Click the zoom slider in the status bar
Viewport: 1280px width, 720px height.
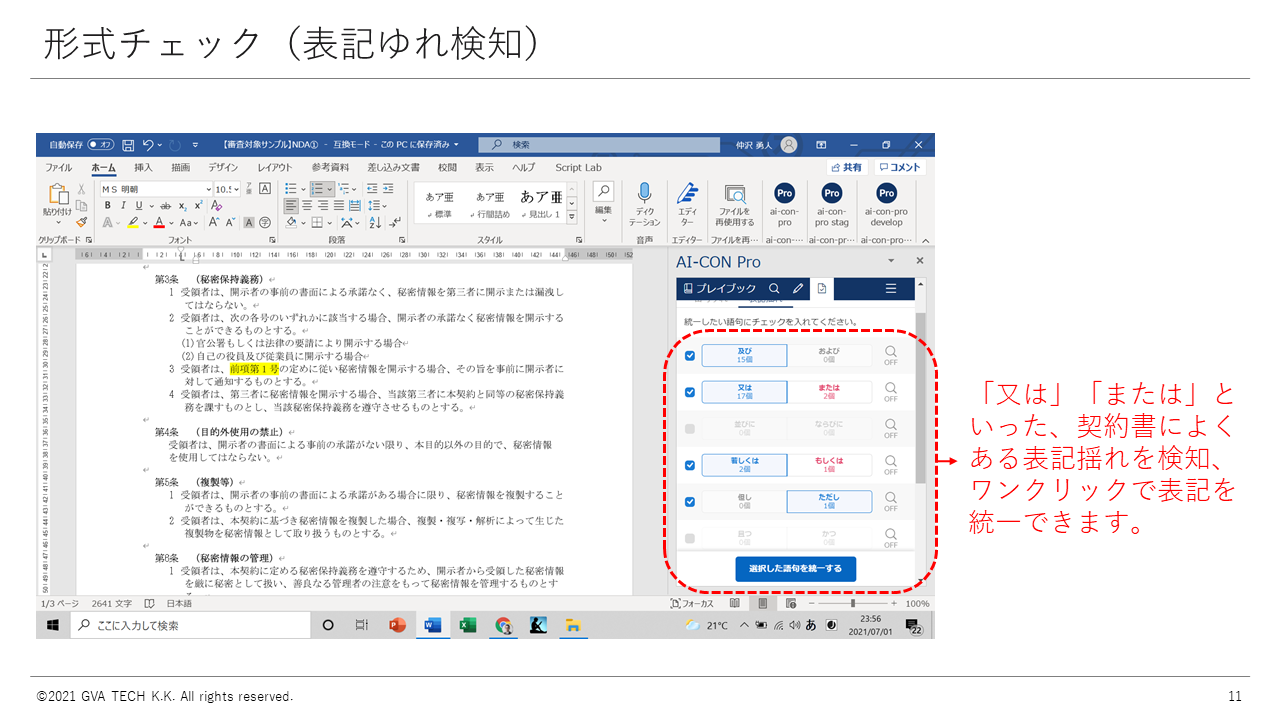(852, 604)
